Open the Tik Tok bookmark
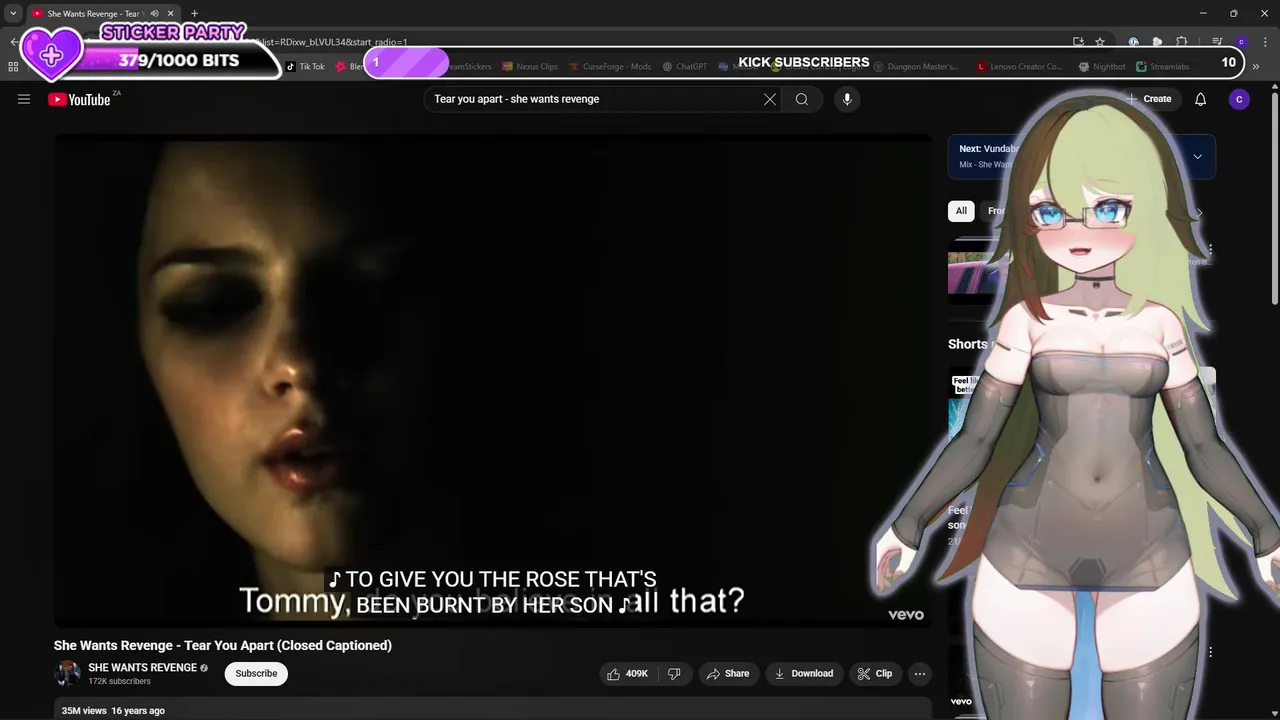 305,67
